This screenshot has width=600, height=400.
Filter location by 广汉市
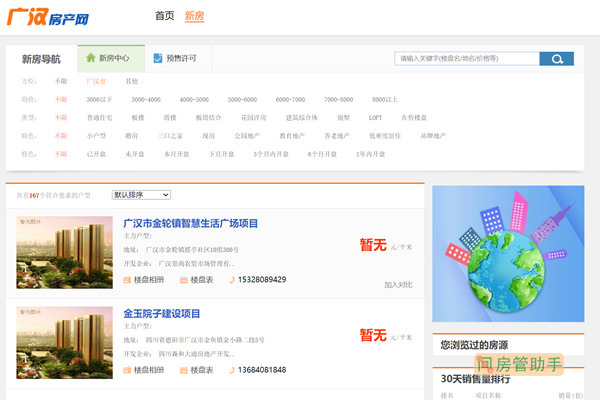(x=96, y=81)
